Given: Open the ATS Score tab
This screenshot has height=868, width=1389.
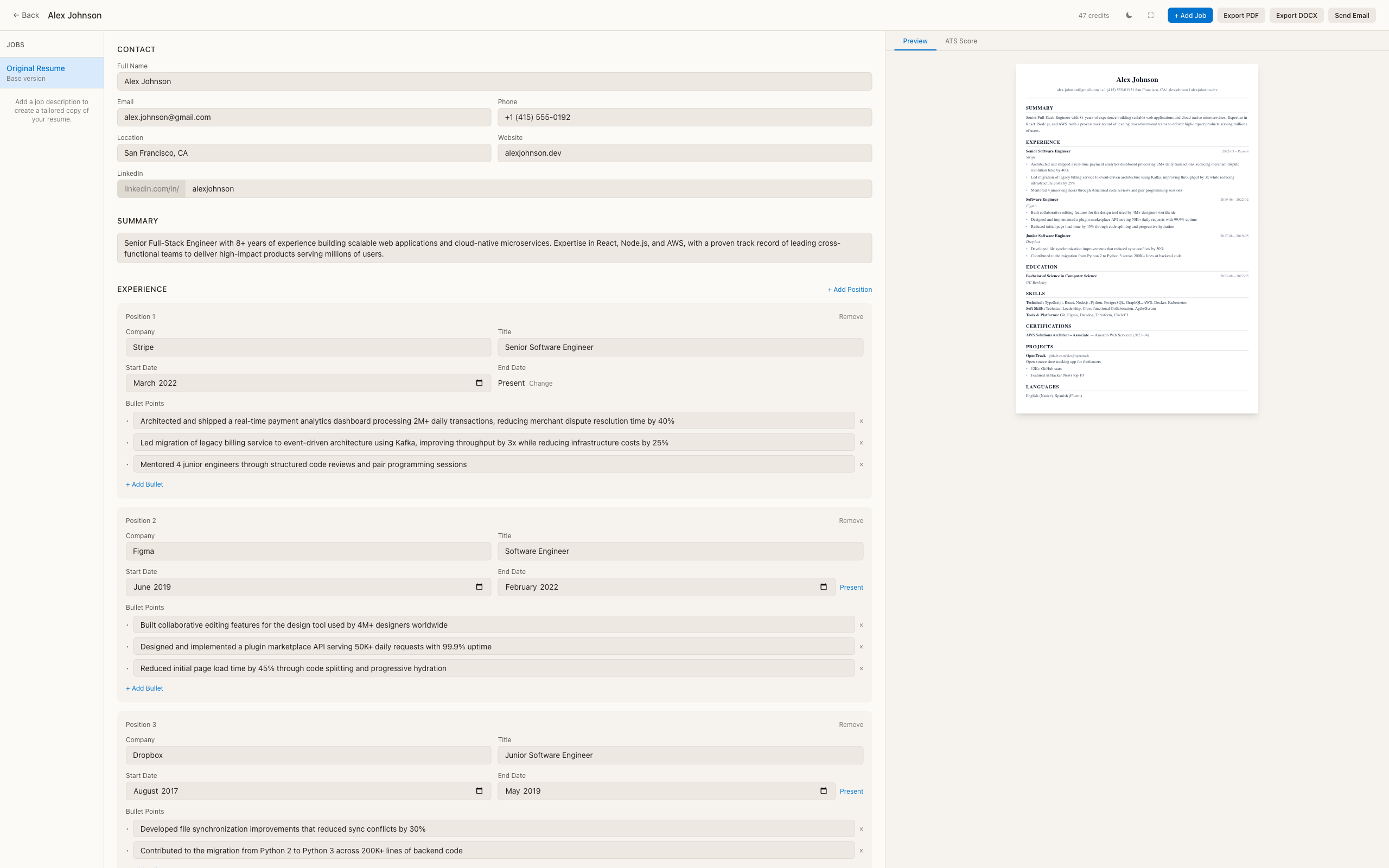Looking at the screenshot, I should pyautogui.click(x=961, y=41).
